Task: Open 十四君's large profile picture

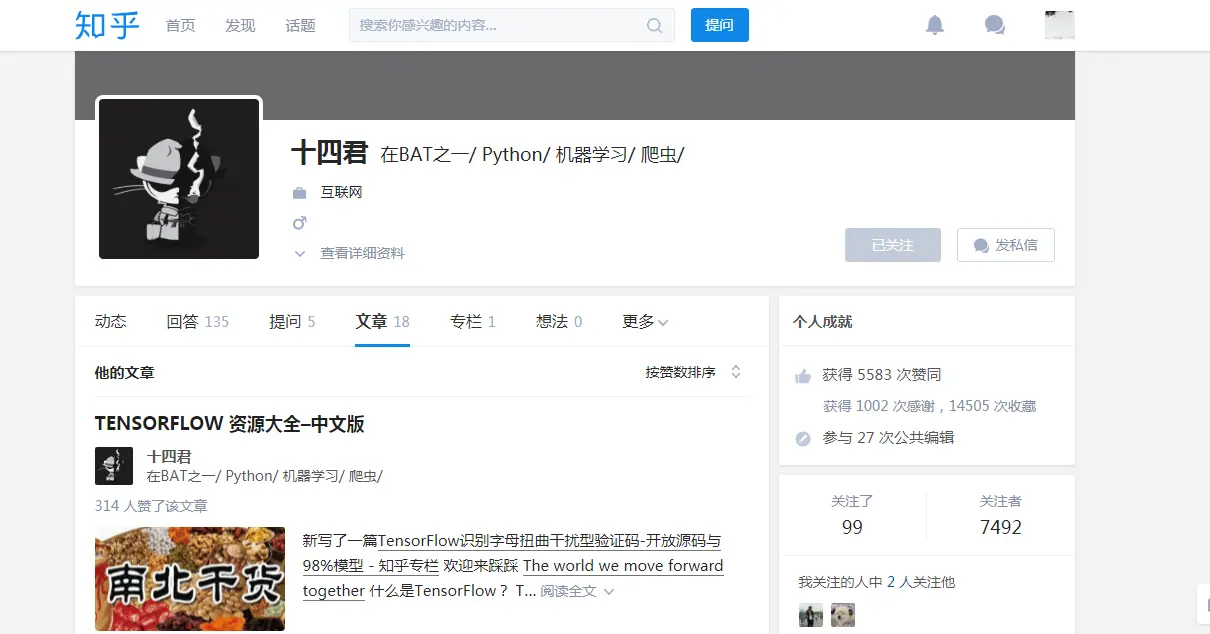Action: (x=179, y=179)
